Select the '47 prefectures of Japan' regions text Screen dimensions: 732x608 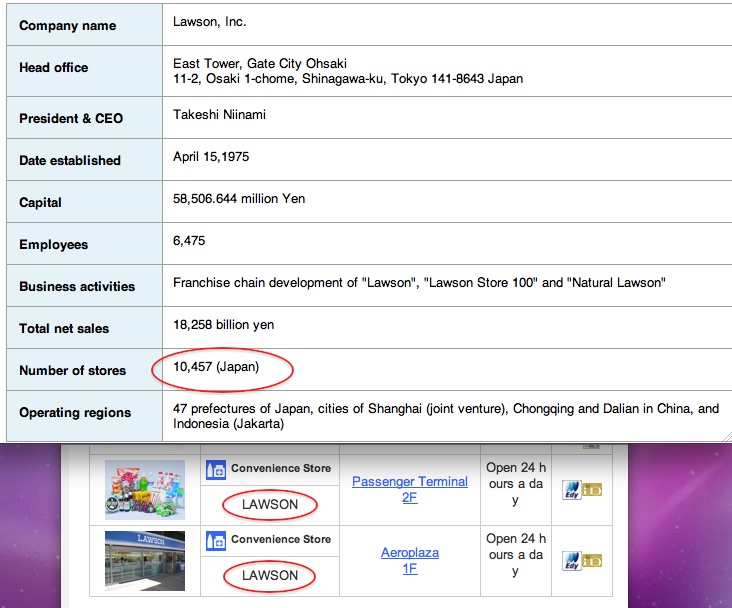click(x=446, y=416)
